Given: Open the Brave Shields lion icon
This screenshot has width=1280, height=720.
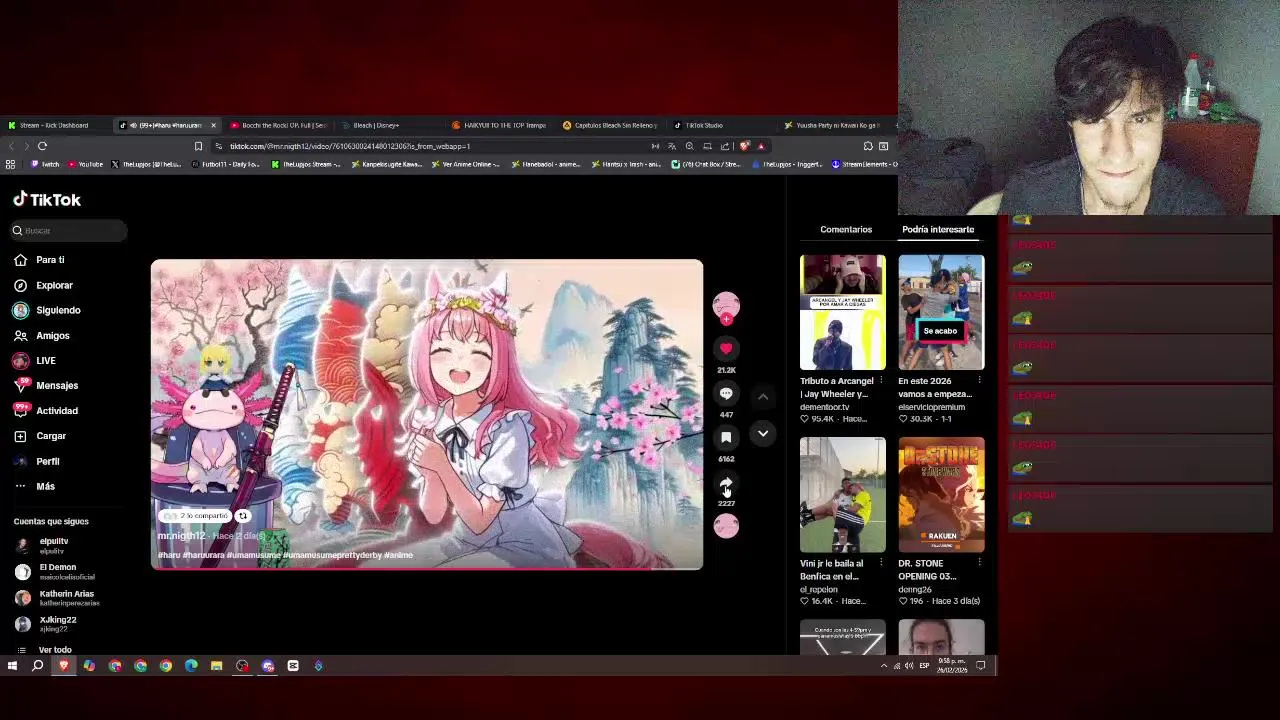Looking at the screenshot, I should pos(744,146).
